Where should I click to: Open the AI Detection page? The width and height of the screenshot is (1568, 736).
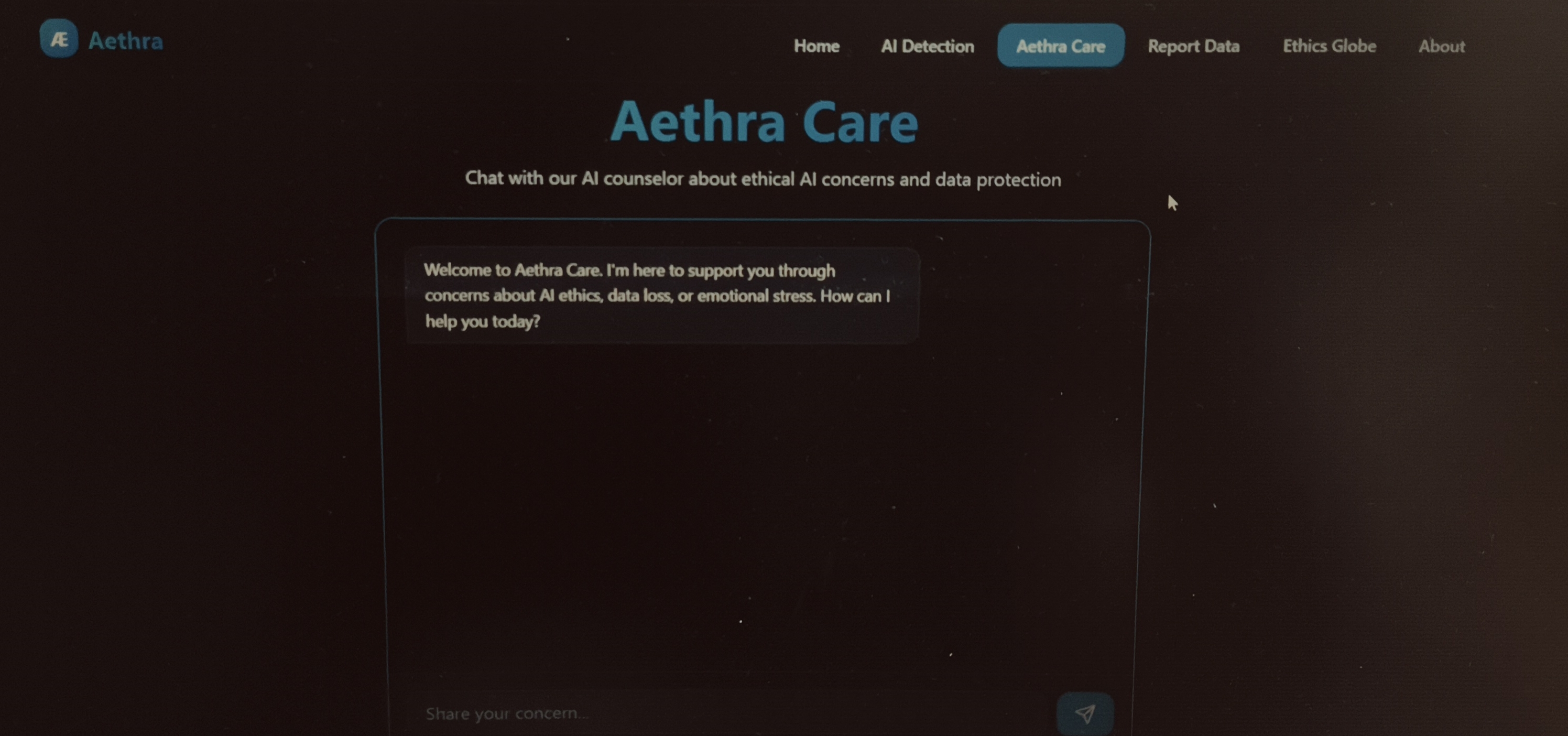pyautogui.click(x=927, y=46)
